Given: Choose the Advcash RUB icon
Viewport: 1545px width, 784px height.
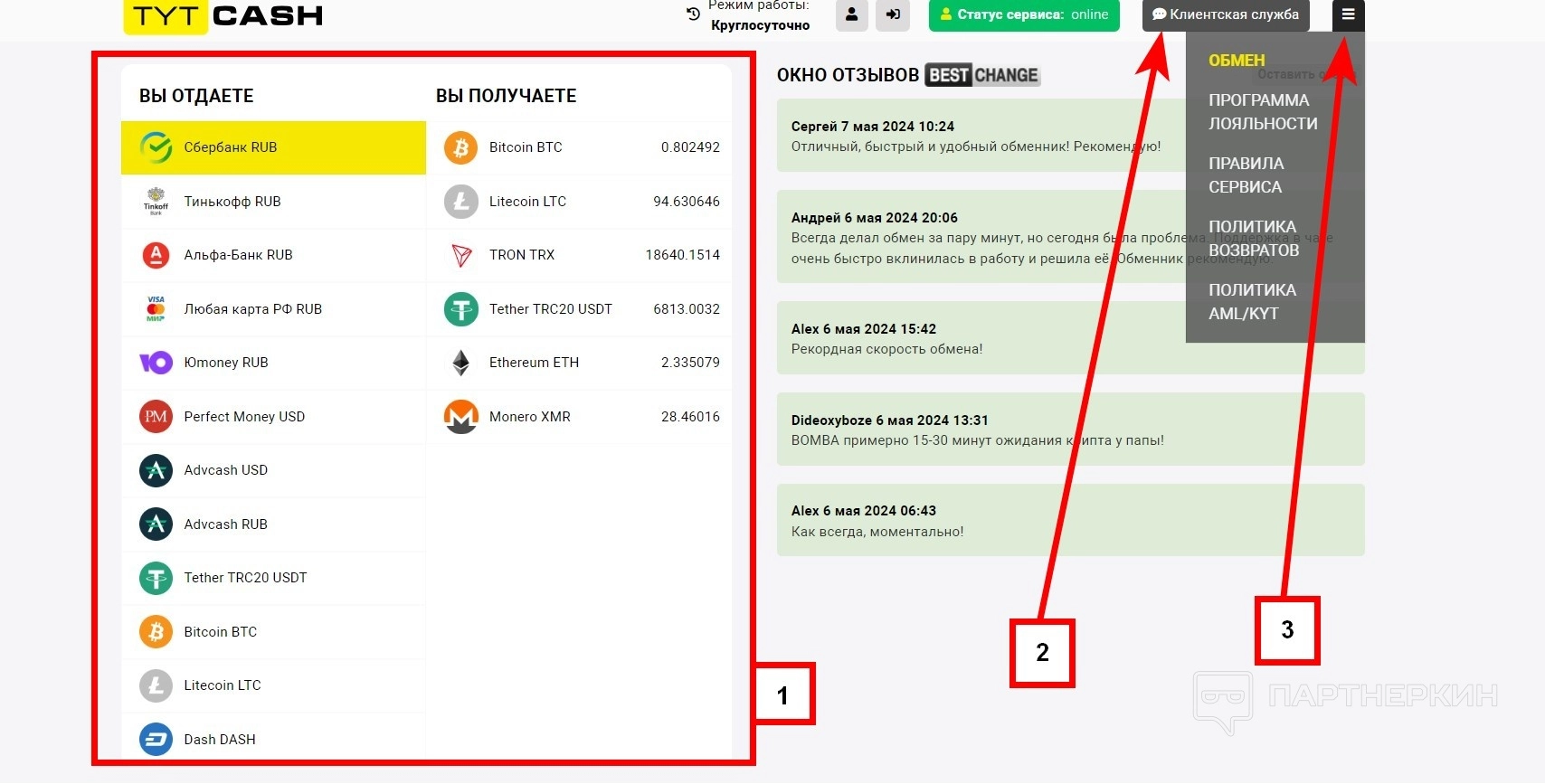Looking at the screenshot, I should tap(156, 524).
